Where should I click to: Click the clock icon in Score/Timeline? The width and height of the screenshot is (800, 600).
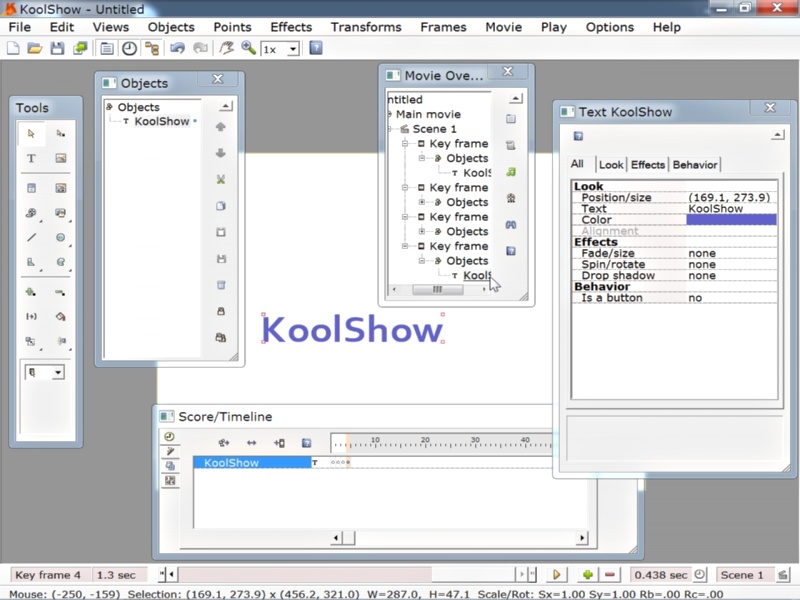(169, 437)
